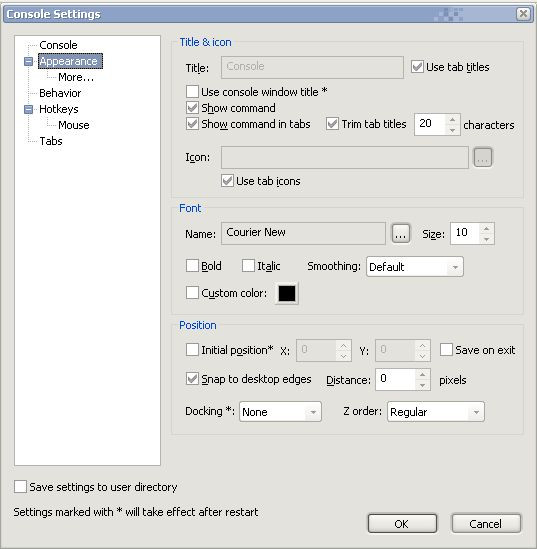The height and width of the screenshot is (549, 537).
Task: Open the Mouse item under Hotkeys
Action: pos(74,125)
